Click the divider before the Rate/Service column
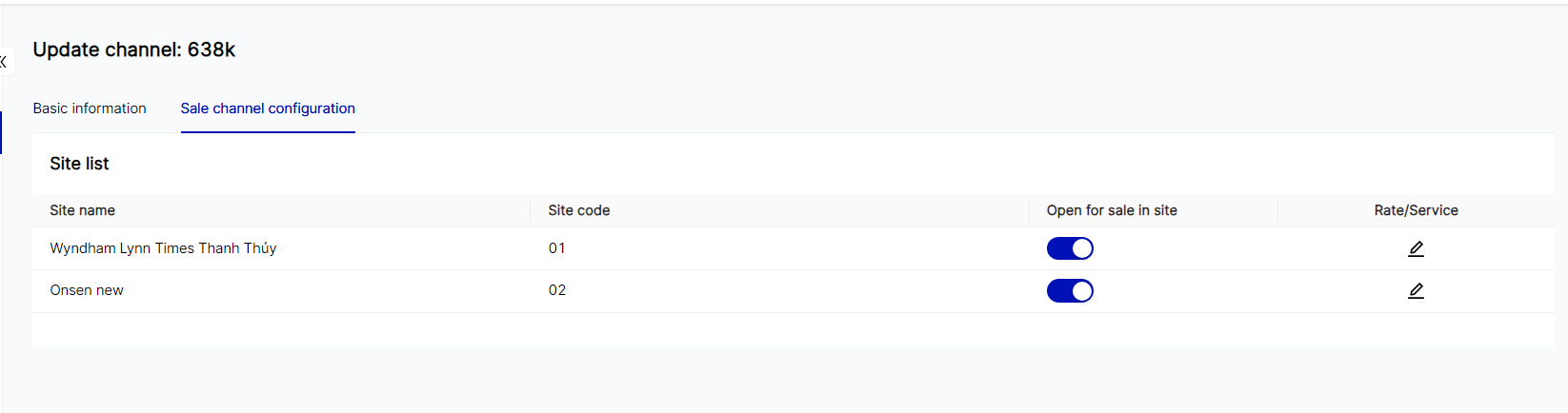Viewport: 1568px width, 413px height. pos(1277,210)
